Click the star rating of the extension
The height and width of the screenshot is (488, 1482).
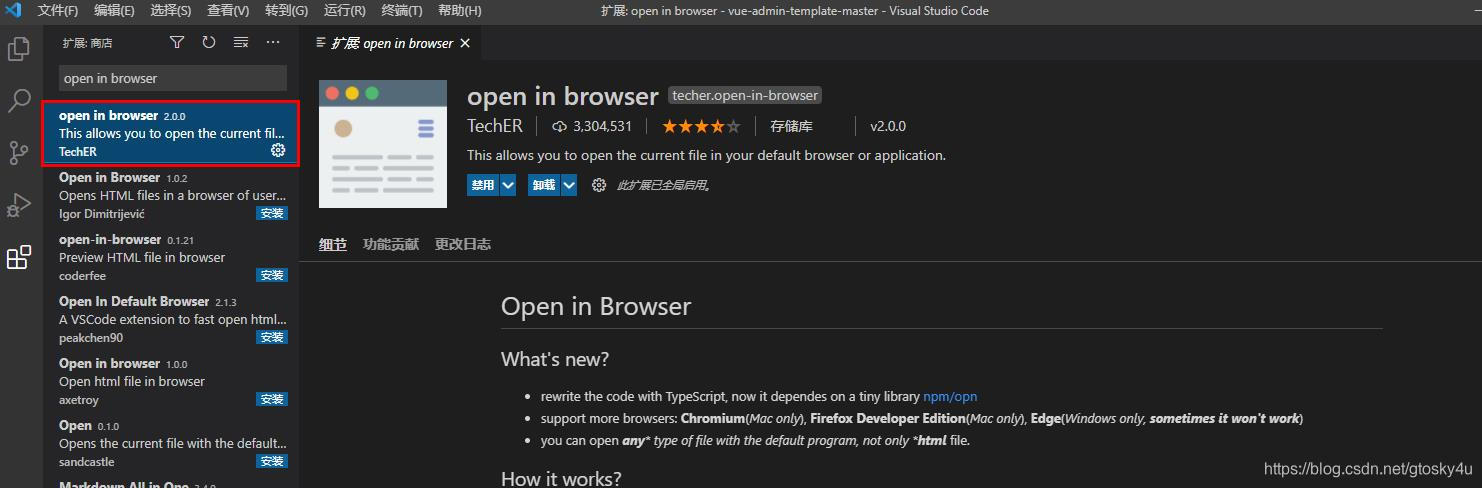point(701,126)
